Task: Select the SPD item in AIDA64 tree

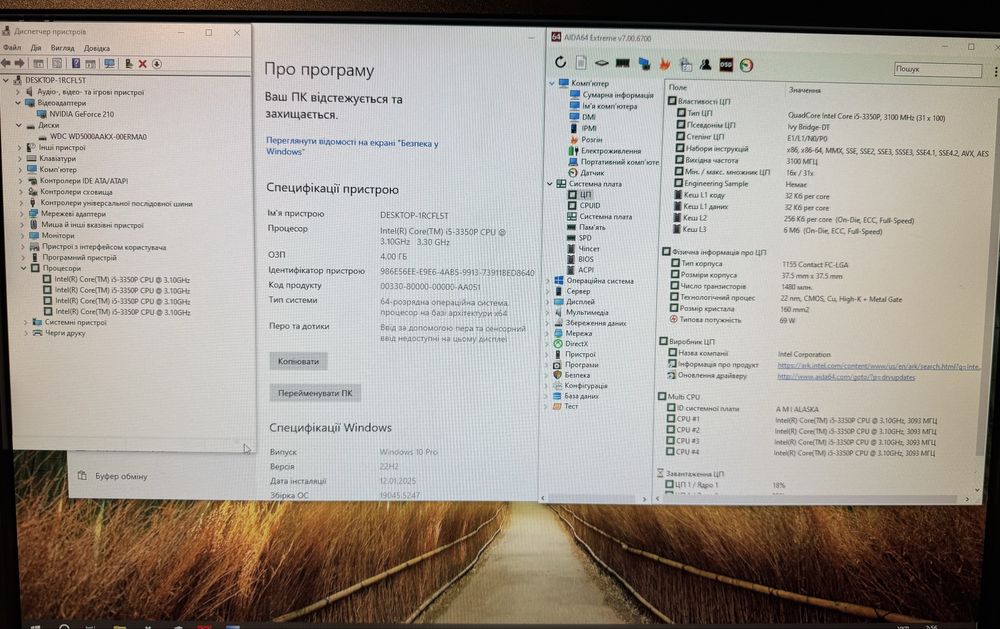Action: tap(579, 238)
